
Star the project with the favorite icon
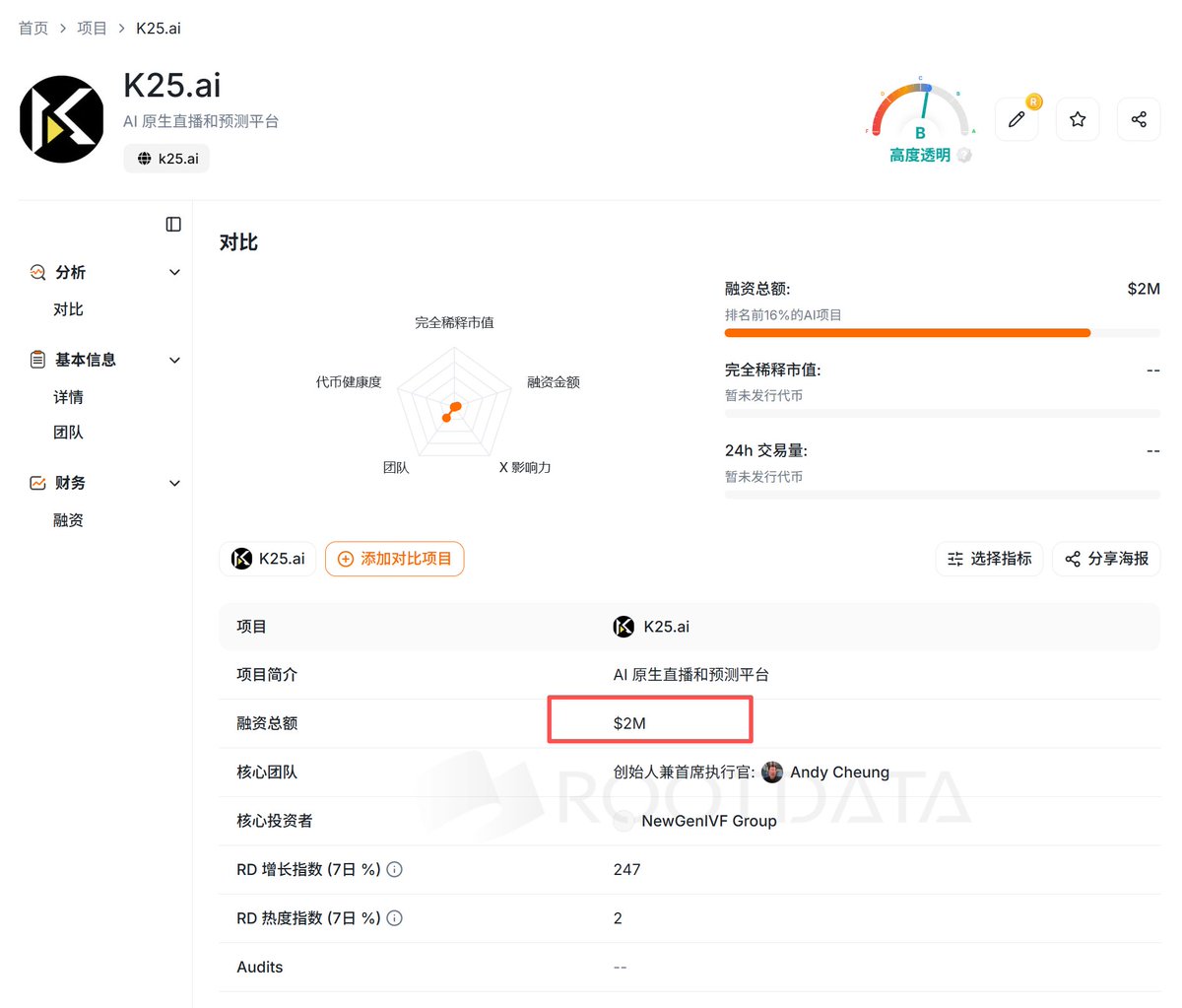click(x=1078, y=119)
